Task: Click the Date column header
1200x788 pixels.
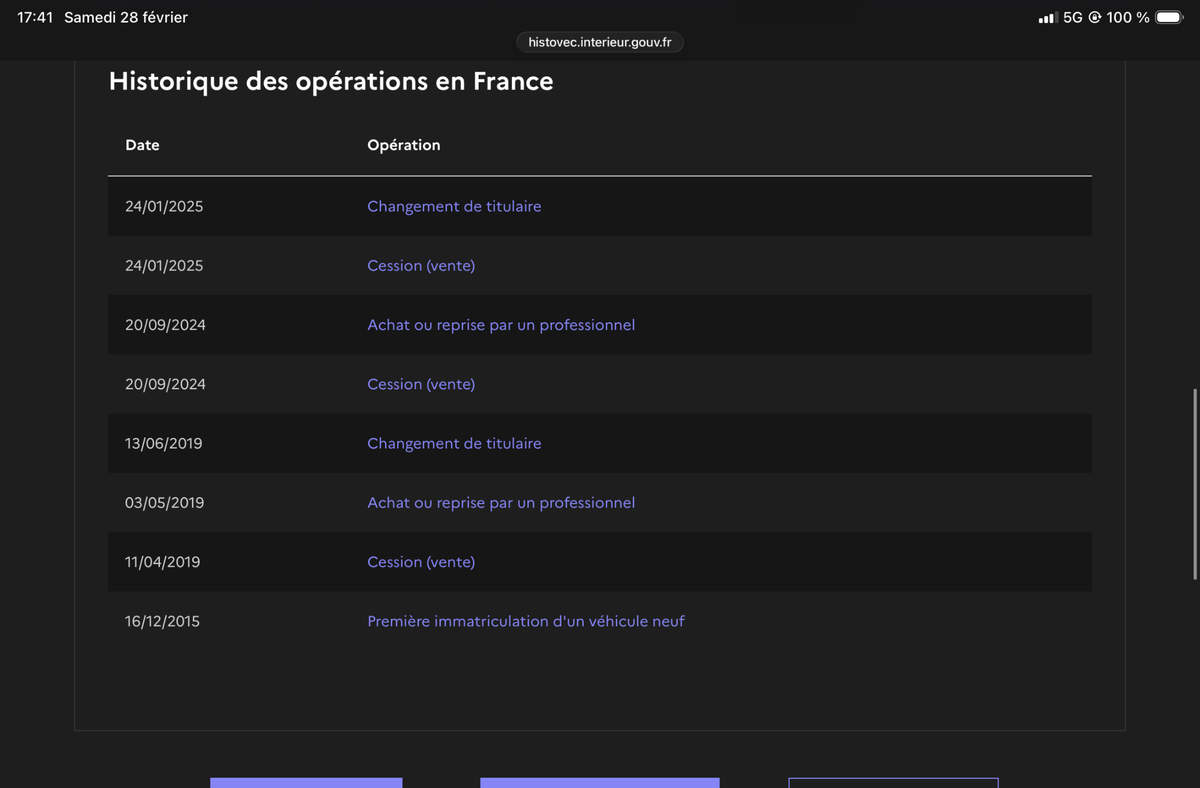Action: pos(142,145)
